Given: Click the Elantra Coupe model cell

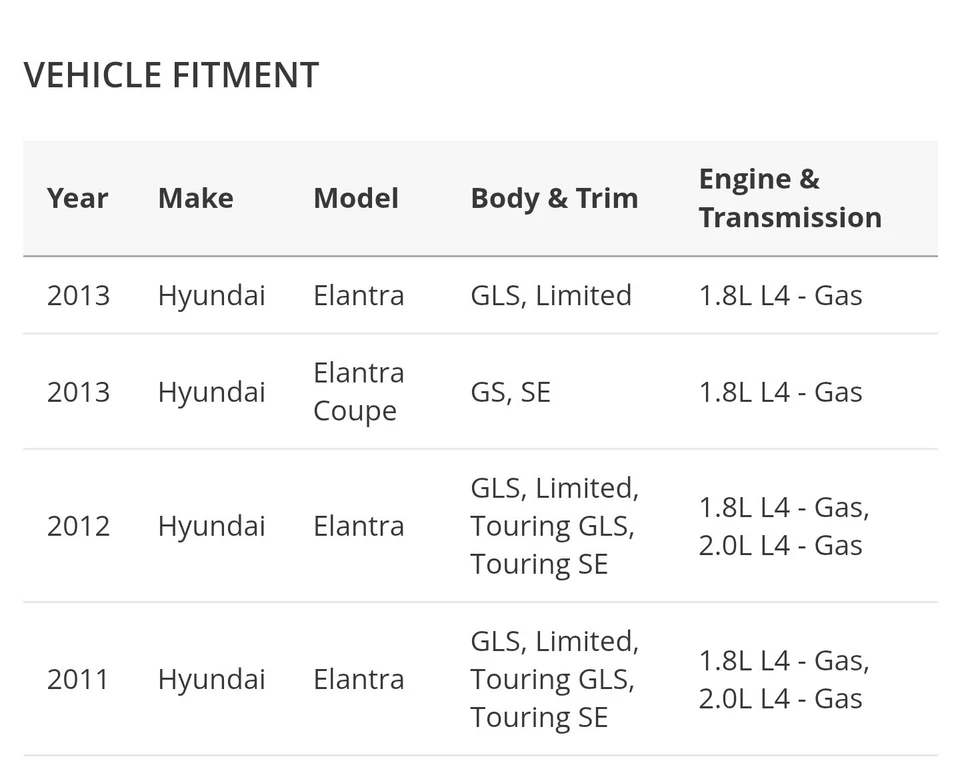Looking at the screenshot, I should (359, 391).
